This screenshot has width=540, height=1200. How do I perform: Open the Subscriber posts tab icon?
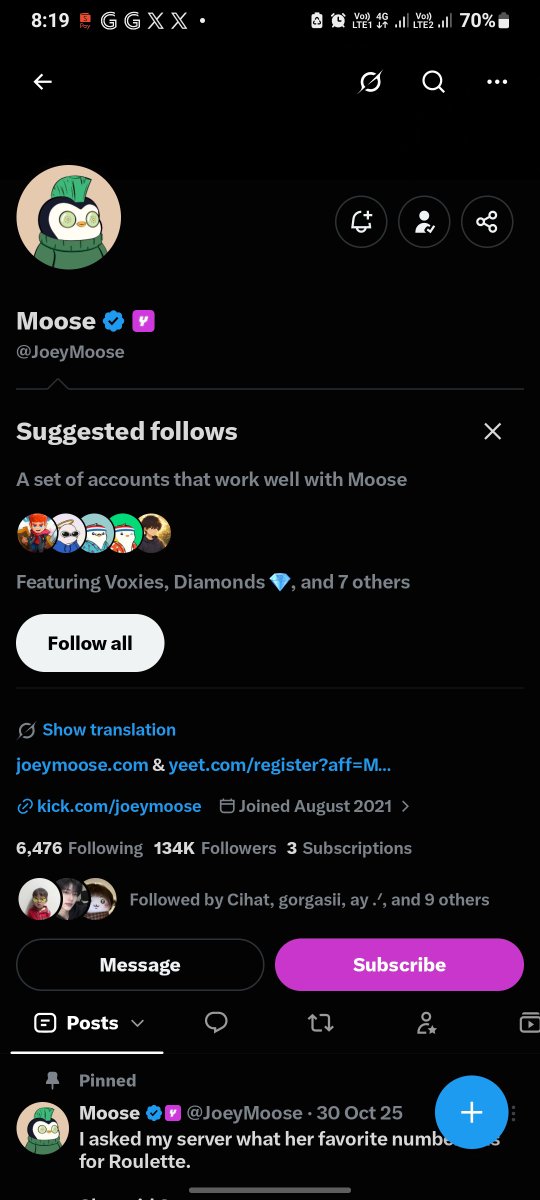click(x=426, y=1022)
